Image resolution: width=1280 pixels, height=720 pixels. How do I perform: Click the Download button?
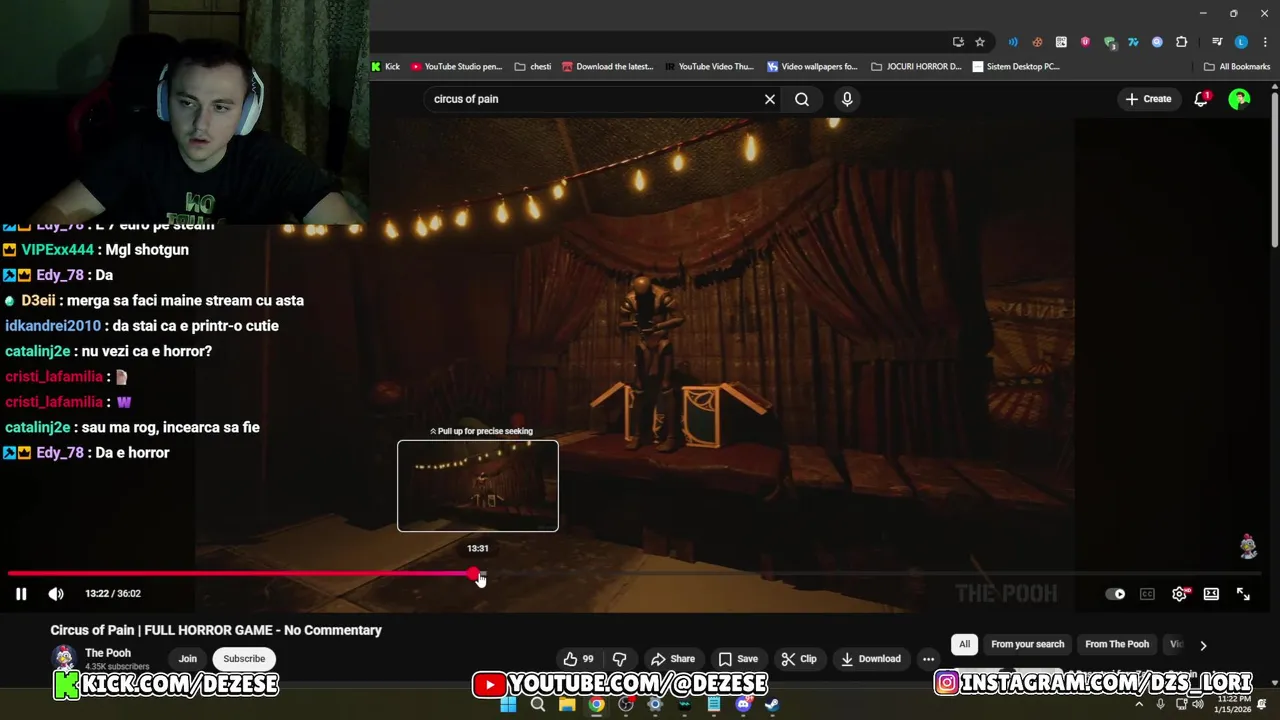coord(871,659)
